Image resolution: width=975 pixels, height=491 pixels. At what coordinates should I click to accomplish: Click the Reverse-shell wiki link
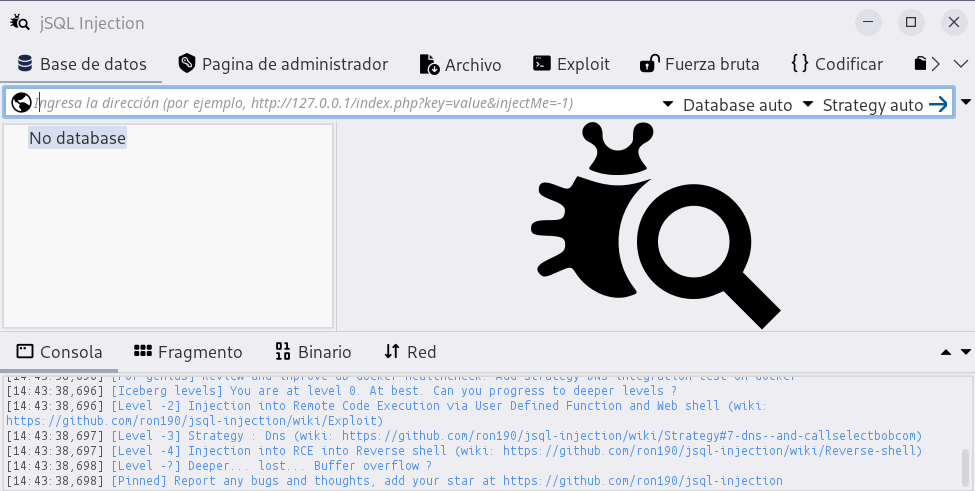point(710,451)
